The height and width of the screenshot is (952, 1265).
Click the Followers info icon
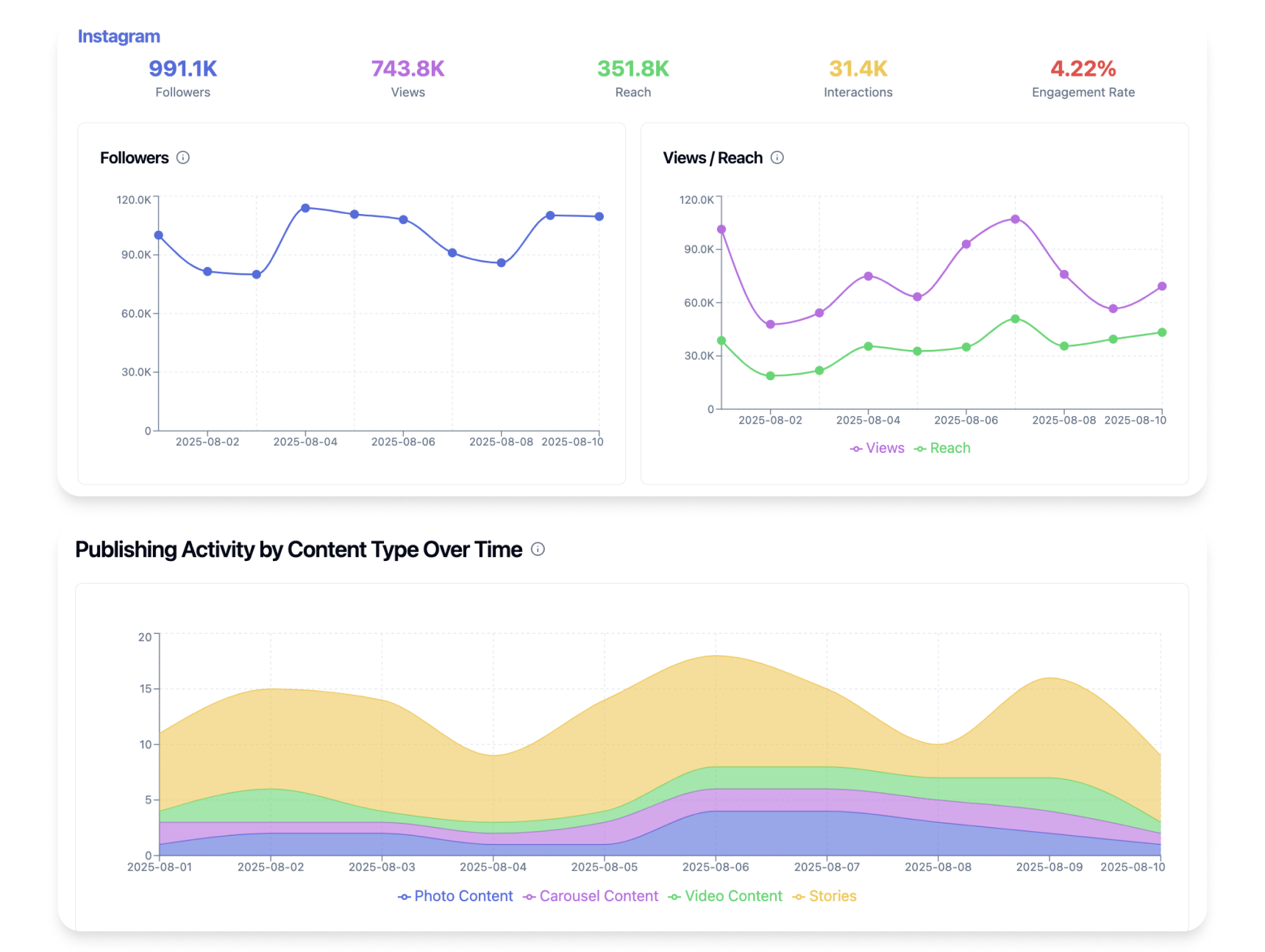click(x=184, y=157)
